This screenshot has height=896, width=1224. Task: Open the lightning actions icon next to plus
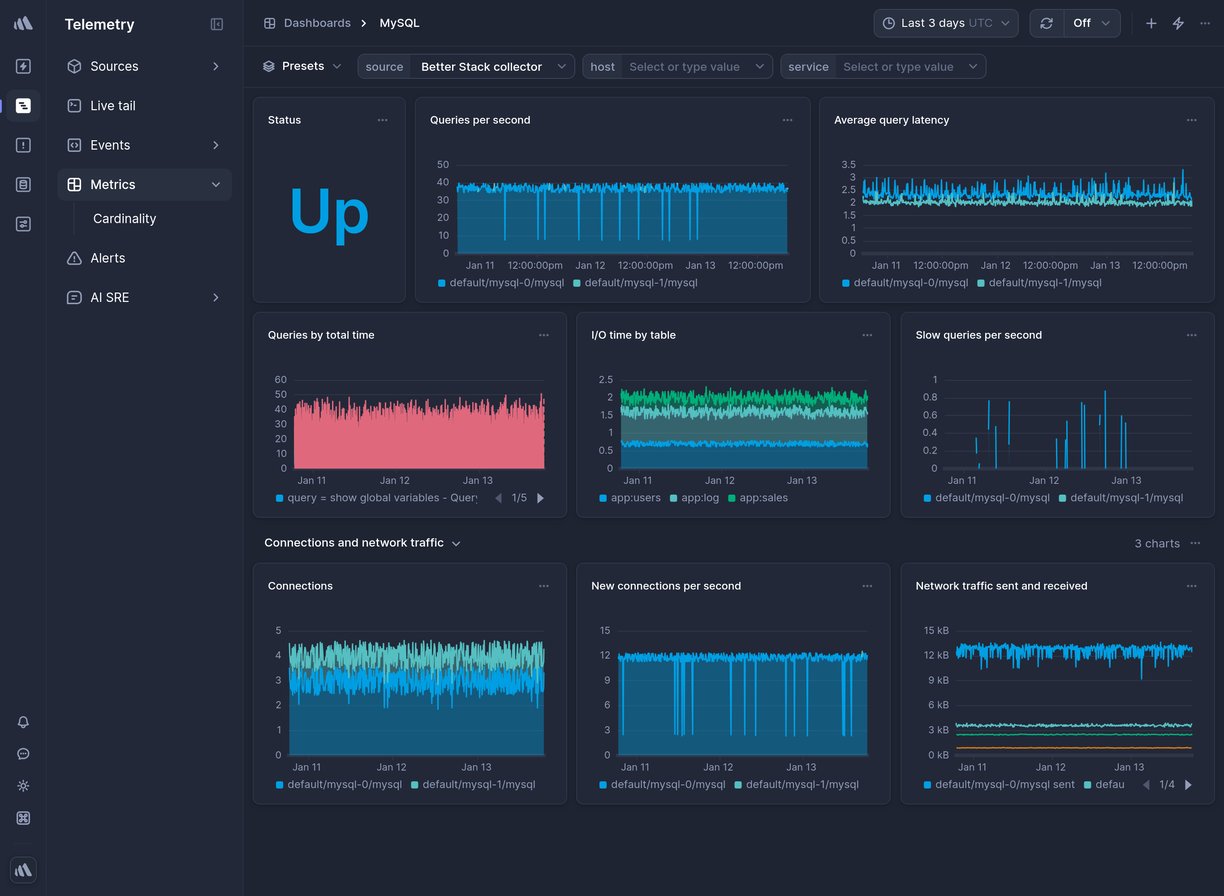pos(1178,22)
